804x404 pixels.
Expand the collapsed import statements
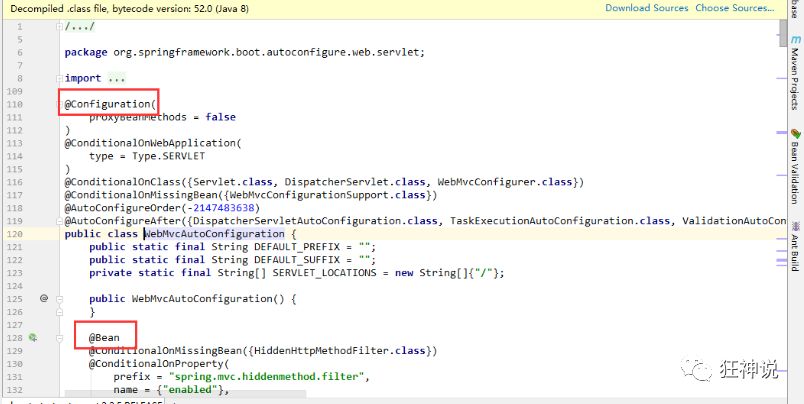point(59,78)
